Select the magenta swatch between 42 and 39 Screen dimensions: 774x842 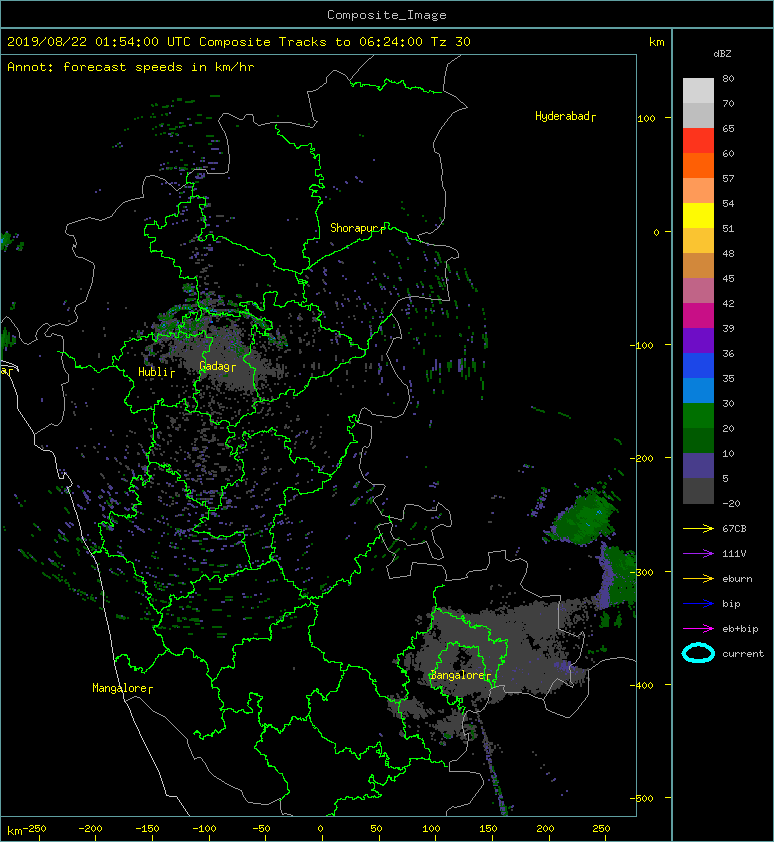(x=698, y=315)
